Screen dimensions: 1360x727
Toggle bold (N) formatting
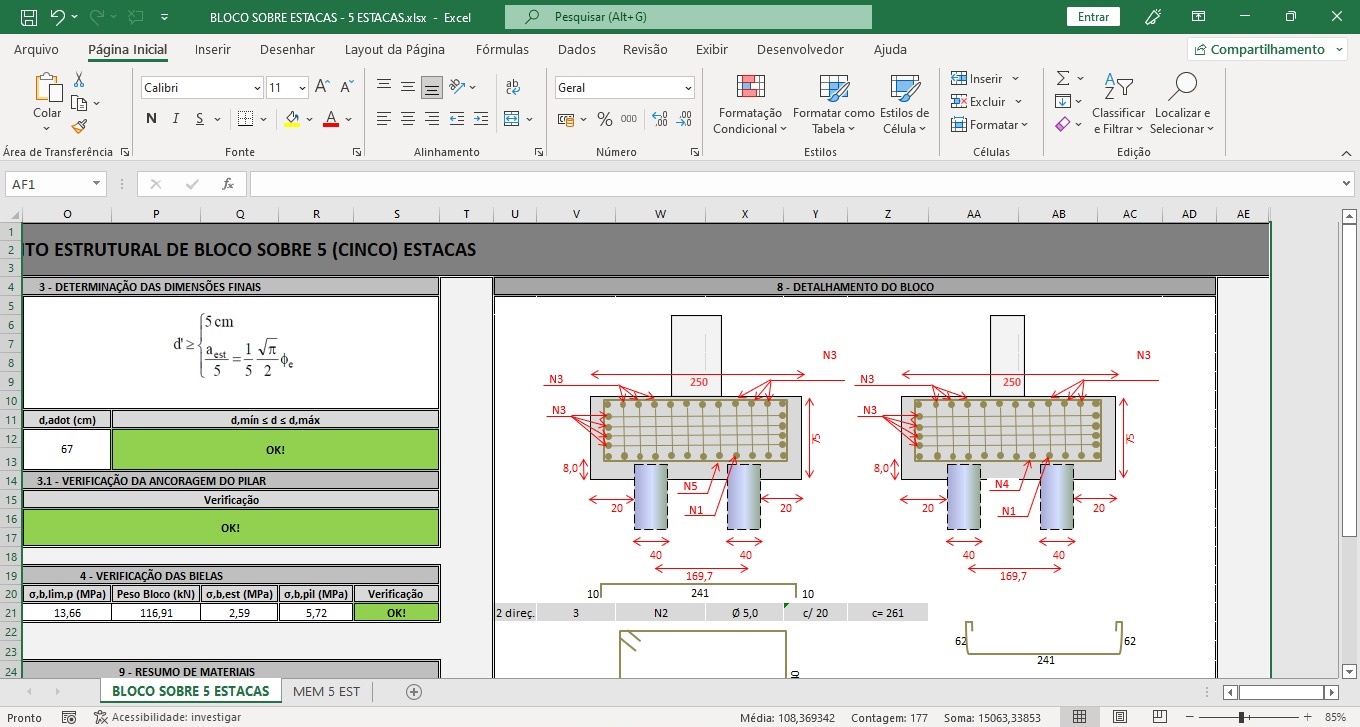(151, 119)
